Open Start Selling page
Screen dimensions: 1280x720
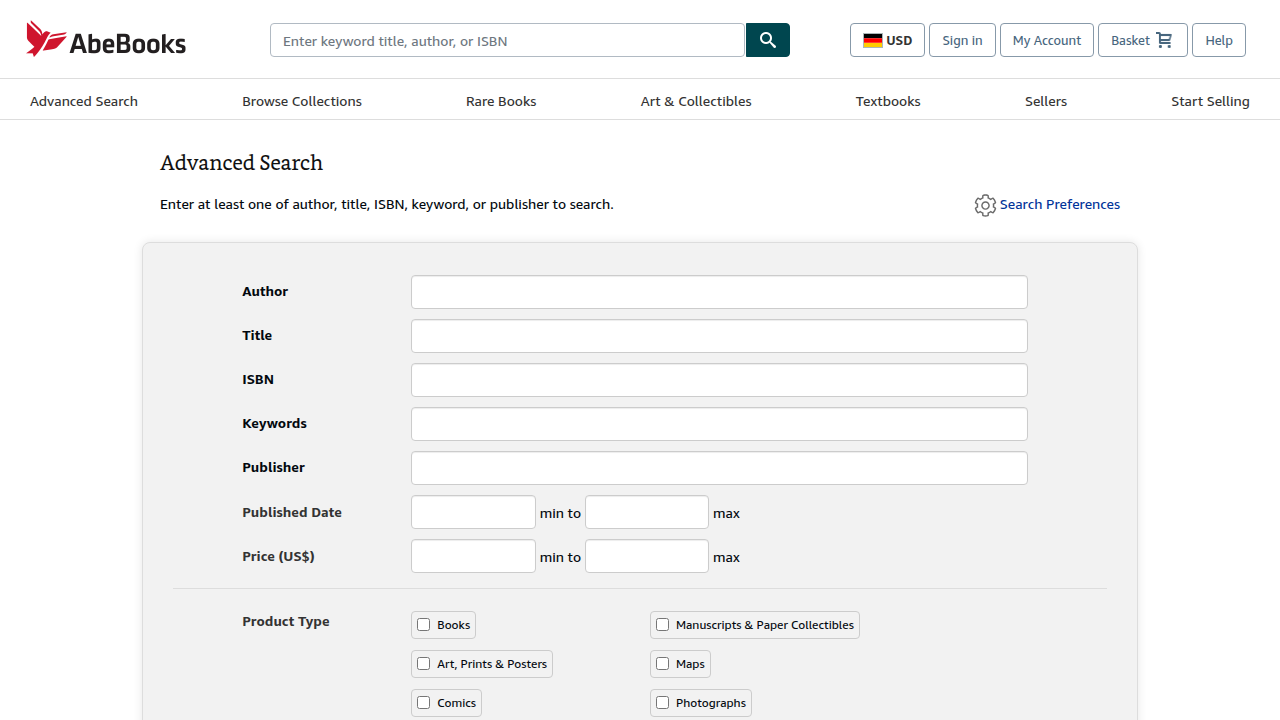click(1210, 101)
